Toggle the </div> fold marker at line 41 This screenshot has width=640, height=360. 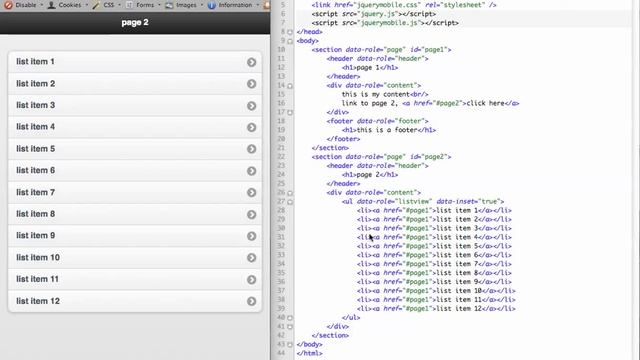pyautogui.click(x=290, y=327)
